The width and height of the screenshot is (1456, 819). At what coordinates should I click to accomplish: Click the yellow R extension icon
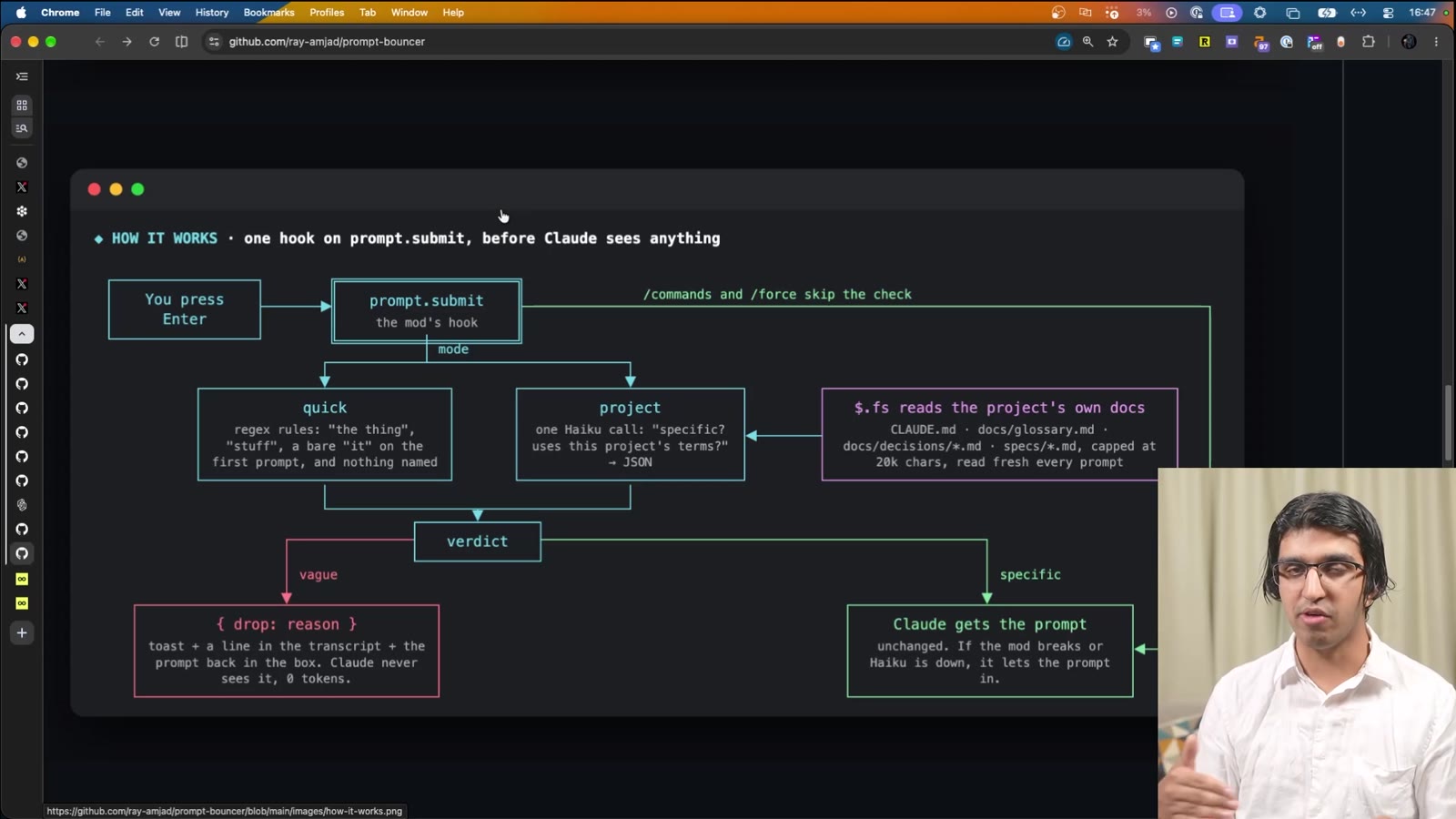click(1205, 42)
